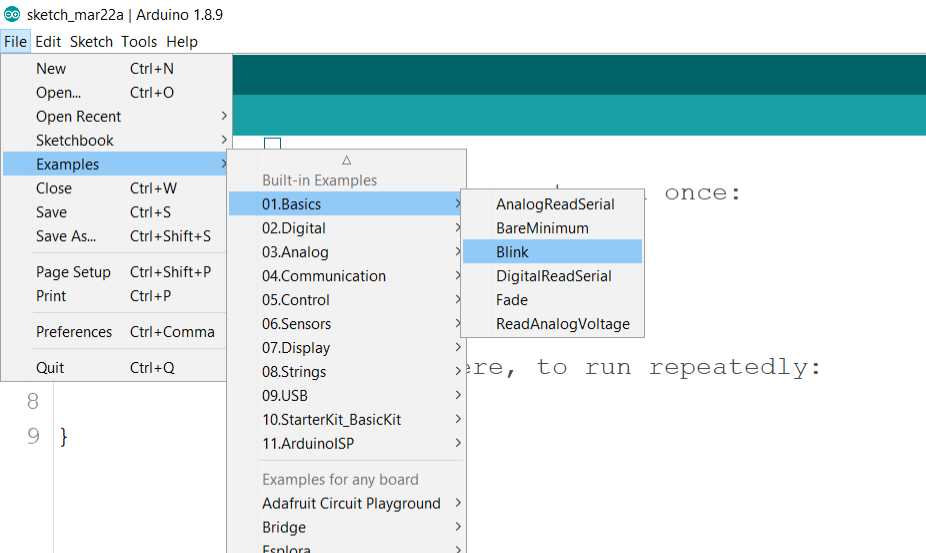The image size is (926, 553).
Task: Click the word 'repeatedly:' in the editor
Action: pos(735,368)
